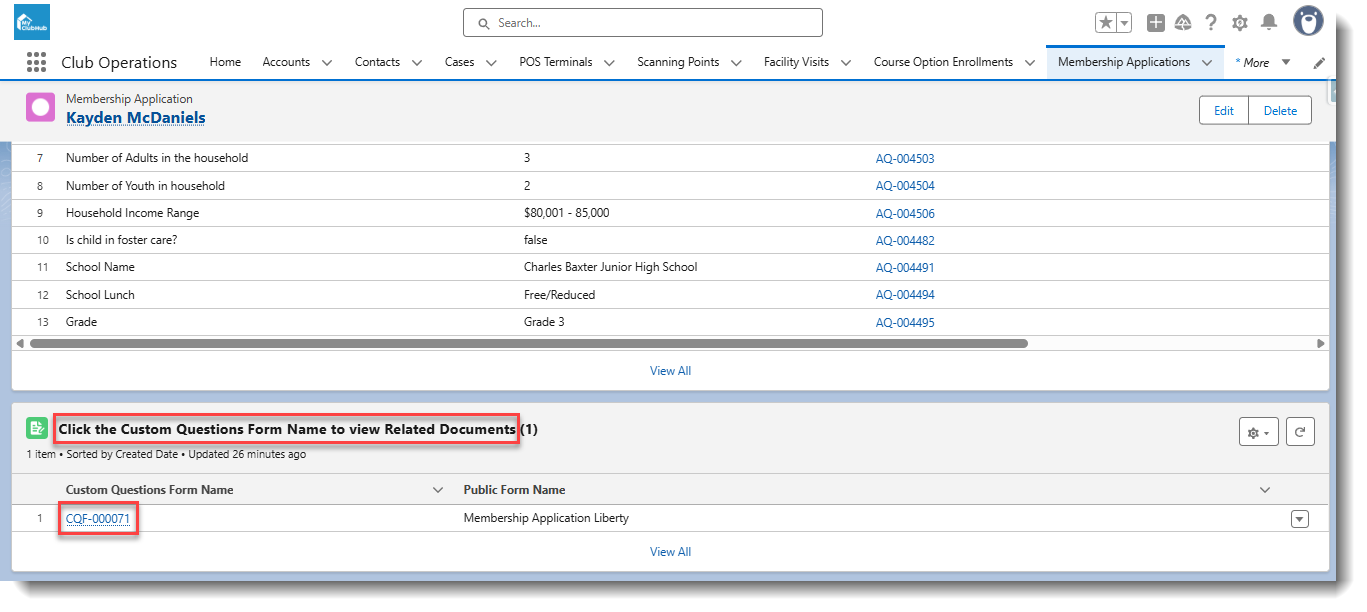This screenshot has height=612, width=1367.
Task: Refresh the Custom Questions Form related list
Action: click(1300, 431)
